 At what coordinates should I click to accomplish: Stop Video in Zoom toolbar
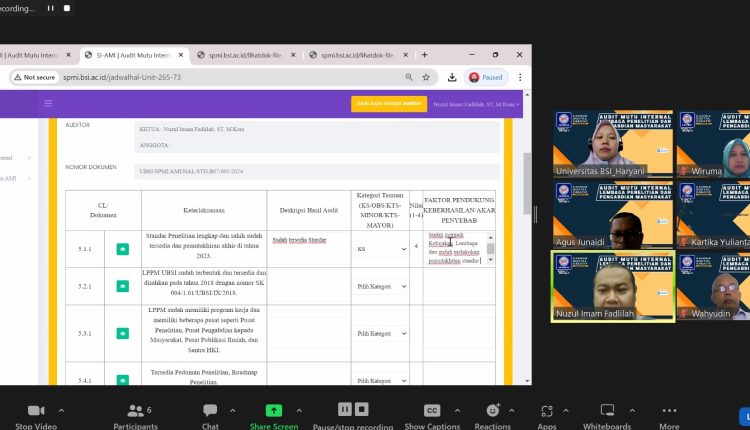(x=36, y=416)
